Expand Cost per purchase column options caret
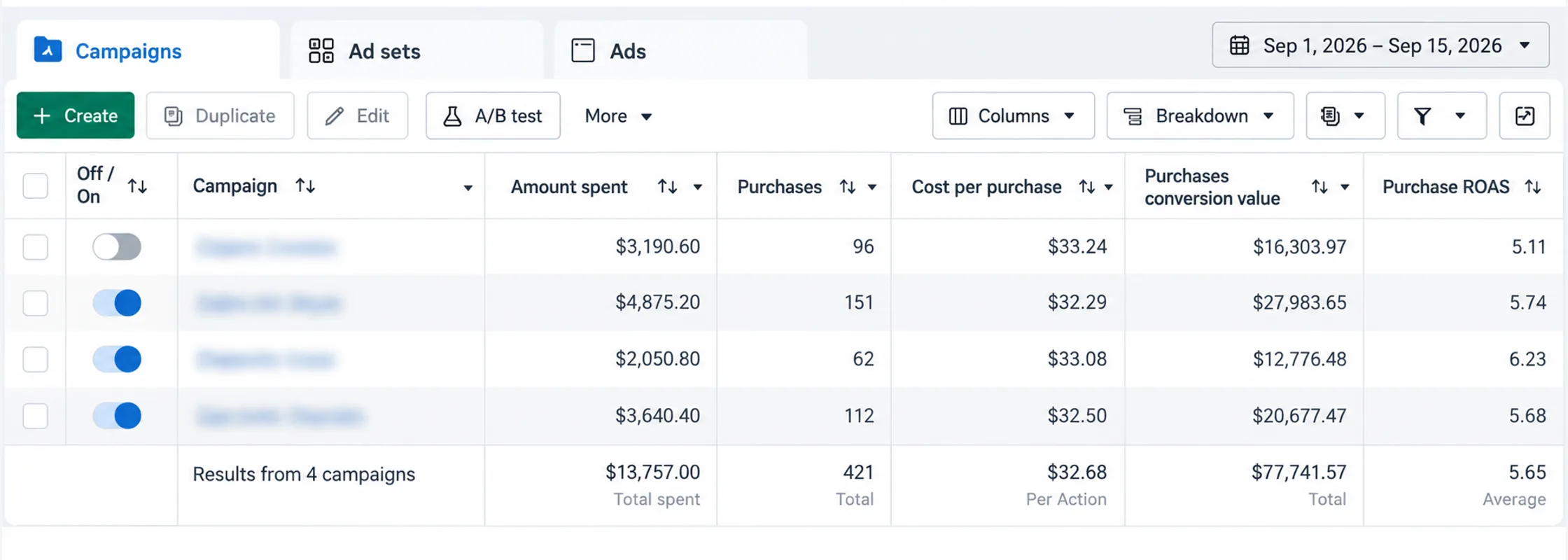The image size is (1568, 560). coord(1109,187)
